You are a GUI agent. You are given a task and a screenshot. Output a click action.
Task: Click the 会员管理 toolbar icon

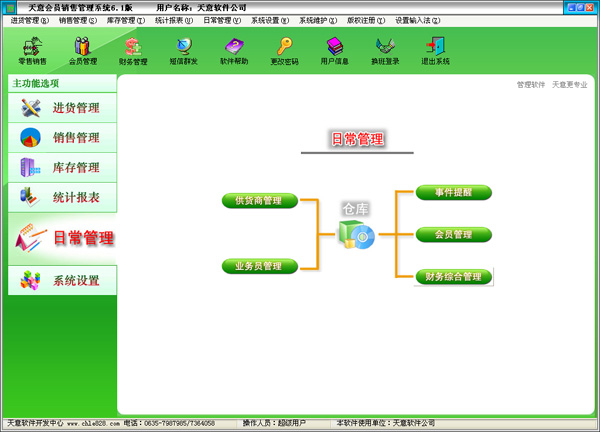click(x=83, y=47)
